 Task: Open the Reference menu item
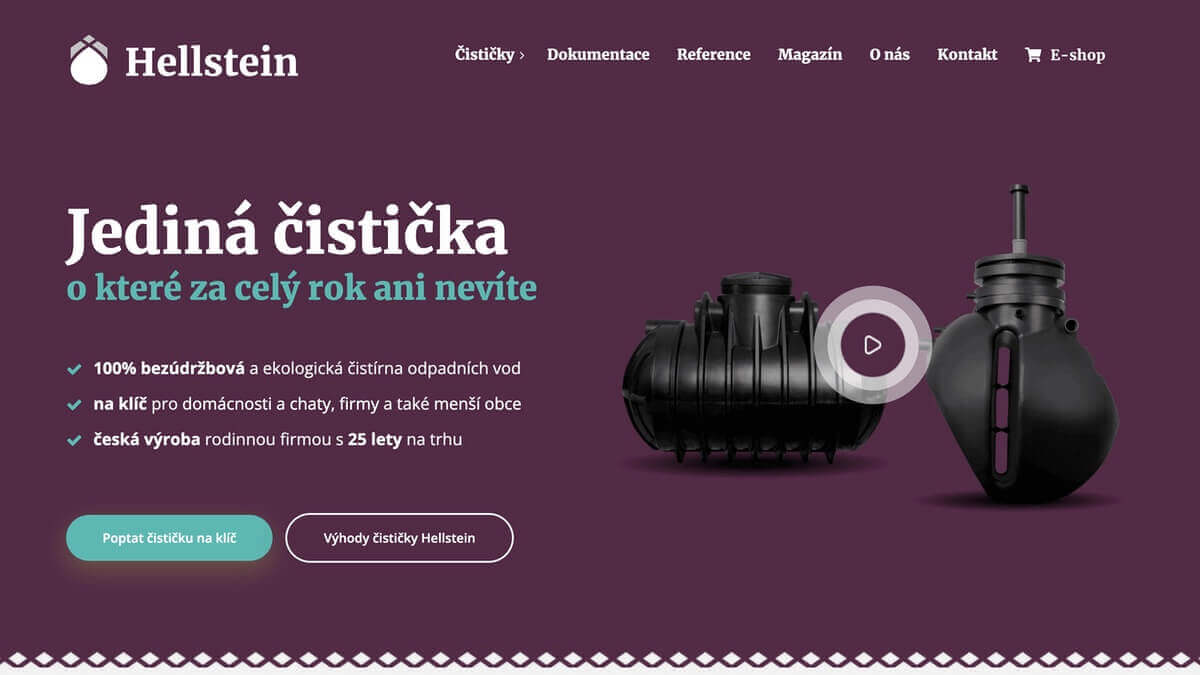click(713, 55)
